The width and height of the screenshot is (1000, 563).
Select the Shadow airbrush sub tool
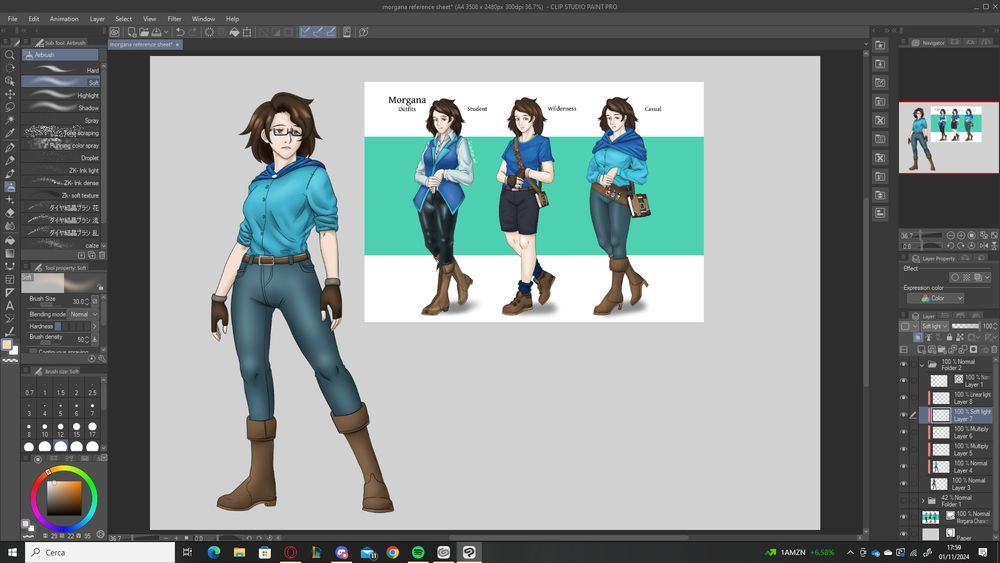click(60, 108)
